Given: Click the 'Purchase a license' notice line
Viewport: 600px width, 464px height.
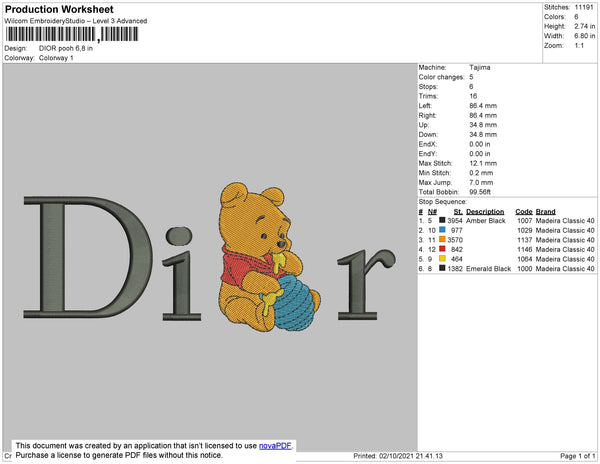Looking at the screenshot, I should (x=119, y=455).
